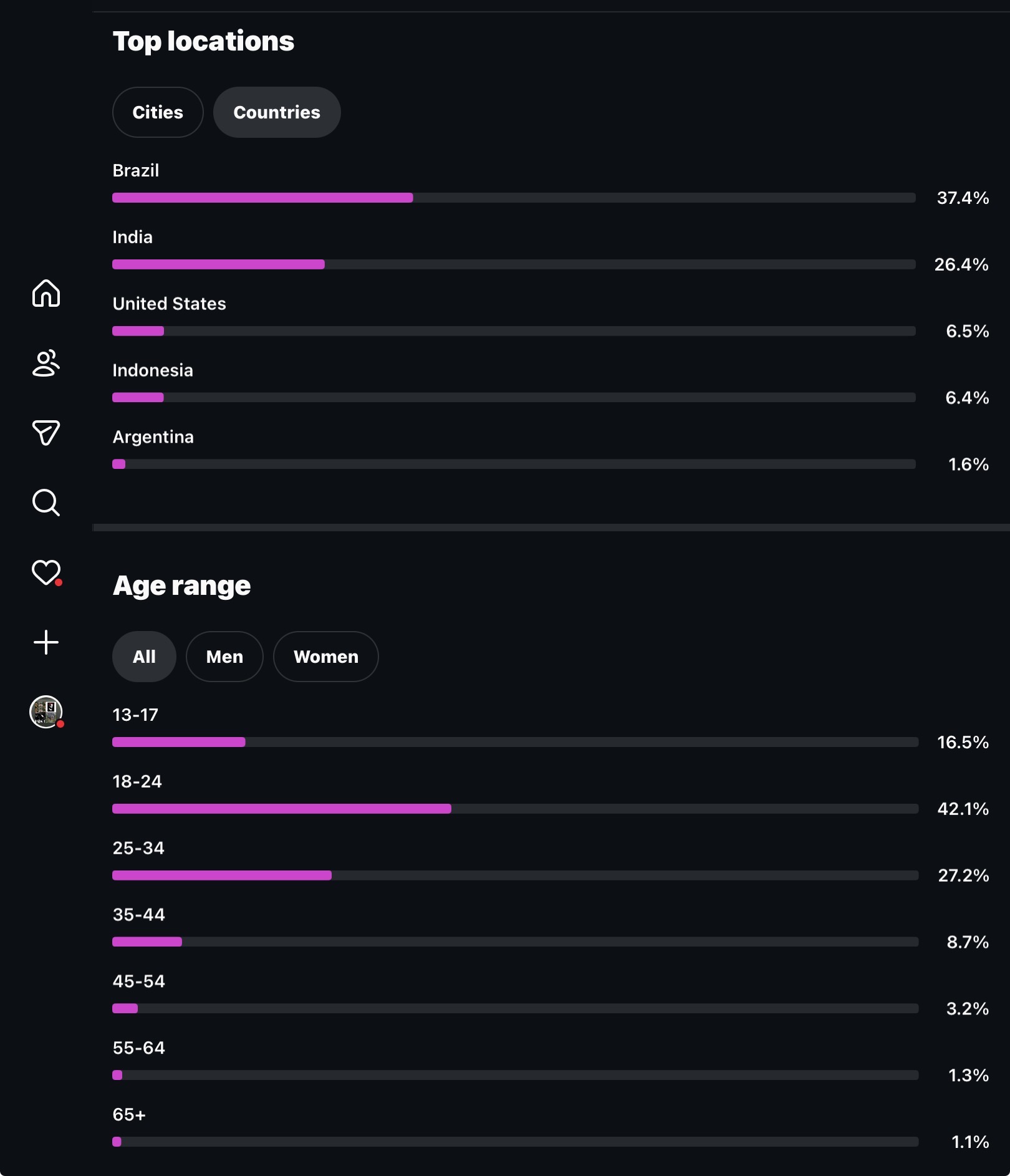The image size is (1010, 1176).
Task: Select the Countries filter
Action: click(x=277, y=112)
